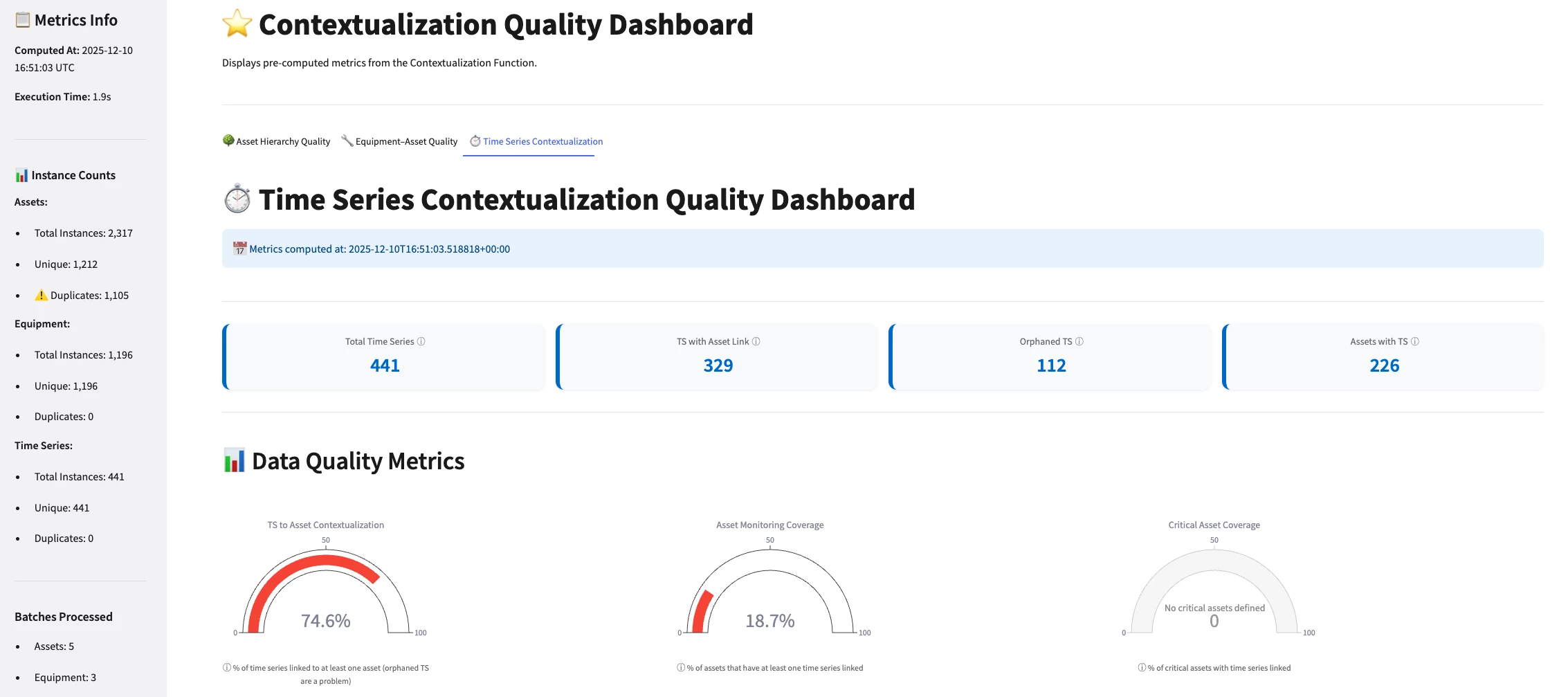Click the Assets with TS 226 value
The image size is (1568, 697).
pos(1384,365)
